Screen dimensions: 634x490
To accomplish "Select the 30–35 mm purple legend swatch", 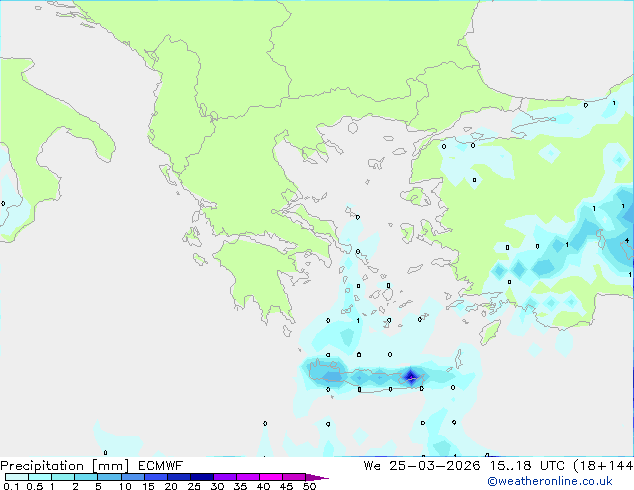I will tap(224, 477).
